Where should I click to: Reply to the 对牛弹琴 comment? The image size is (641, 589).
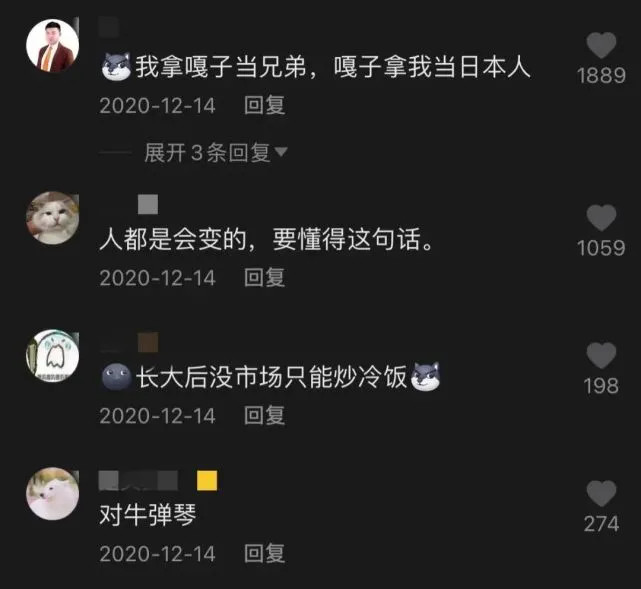pos(264,553)
